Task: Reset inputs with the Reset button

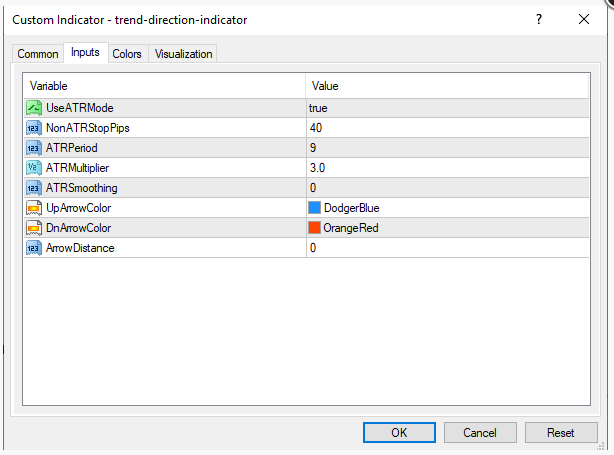Action: click(x=561, y=433)
